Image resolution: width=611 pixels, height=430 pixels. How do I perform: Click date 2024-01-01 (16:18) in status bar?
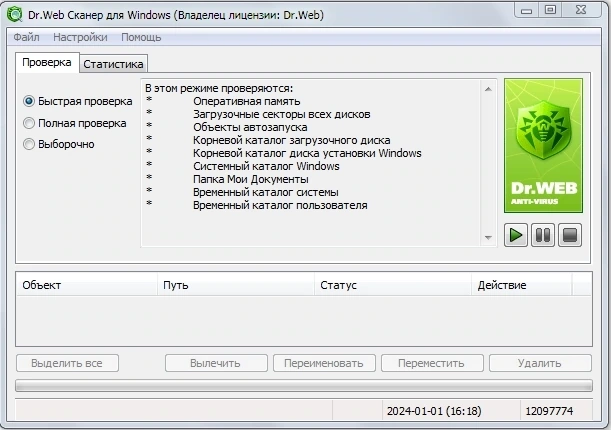click(434, 411)
